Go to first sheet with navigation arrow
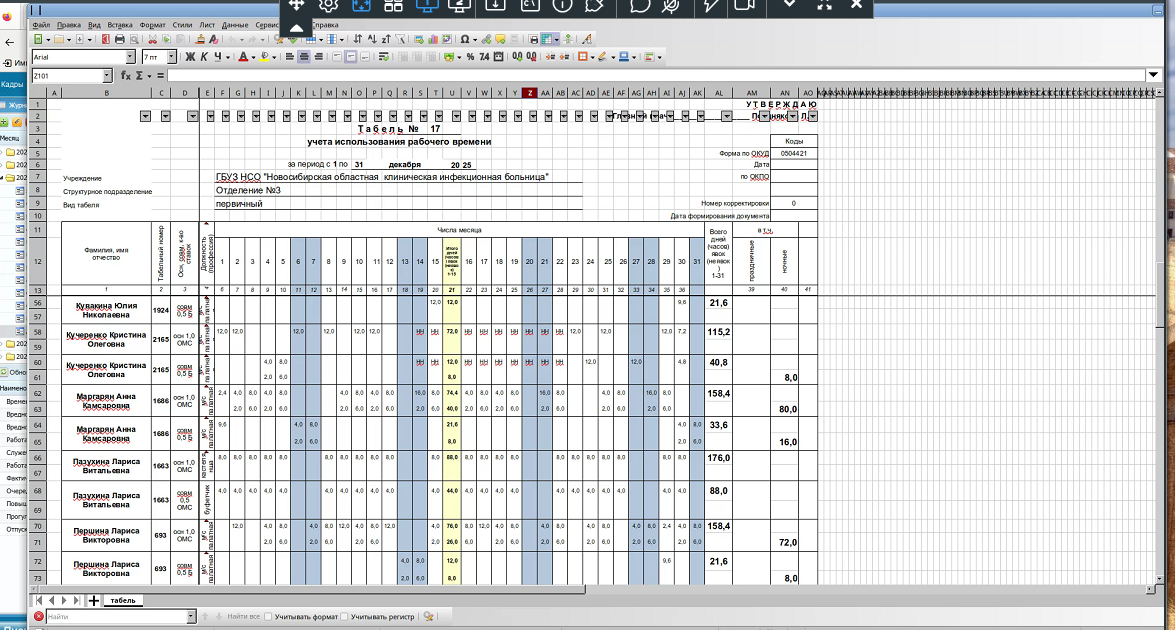This screenshot has width=1175, height=630. (x=39, y=601)
